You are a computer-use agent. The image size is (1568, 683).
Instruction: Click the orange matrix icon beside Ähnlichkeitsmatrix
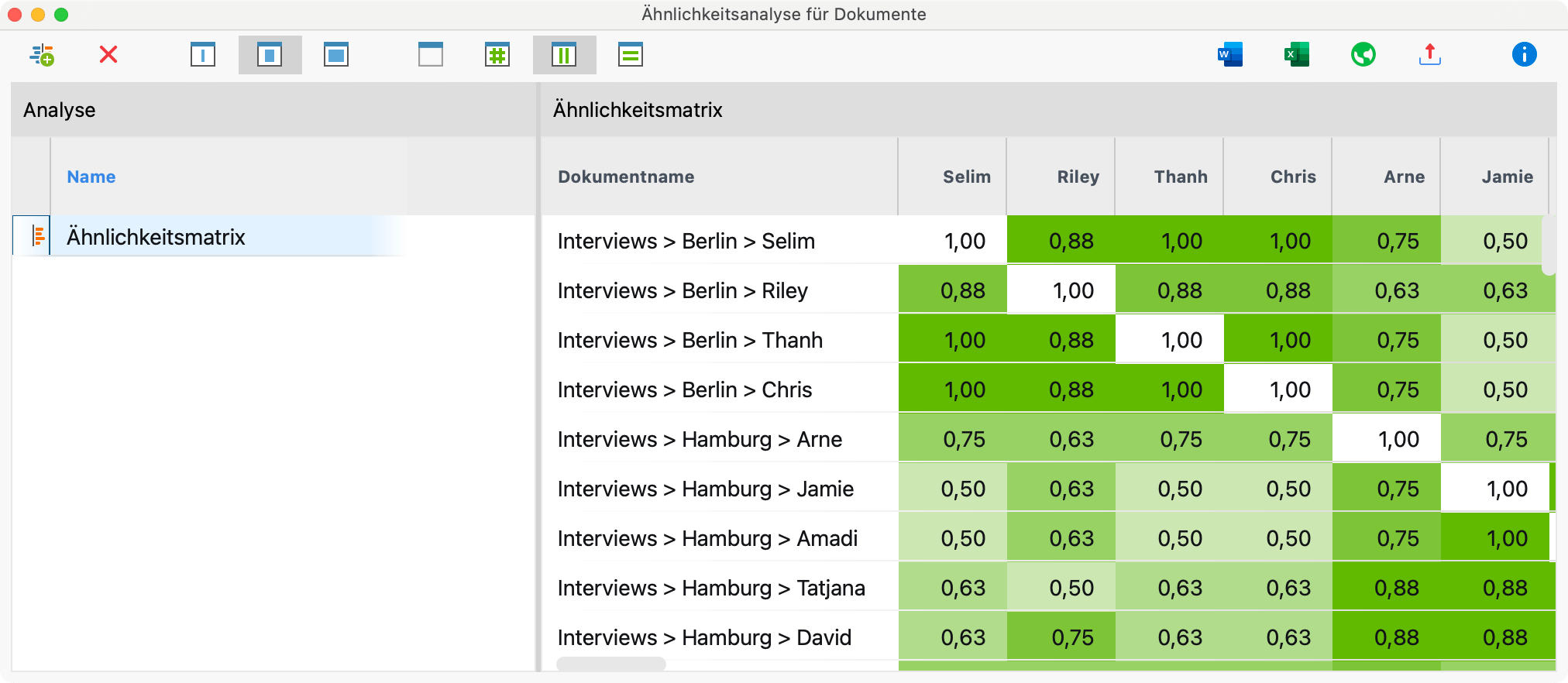click(38, 236)
